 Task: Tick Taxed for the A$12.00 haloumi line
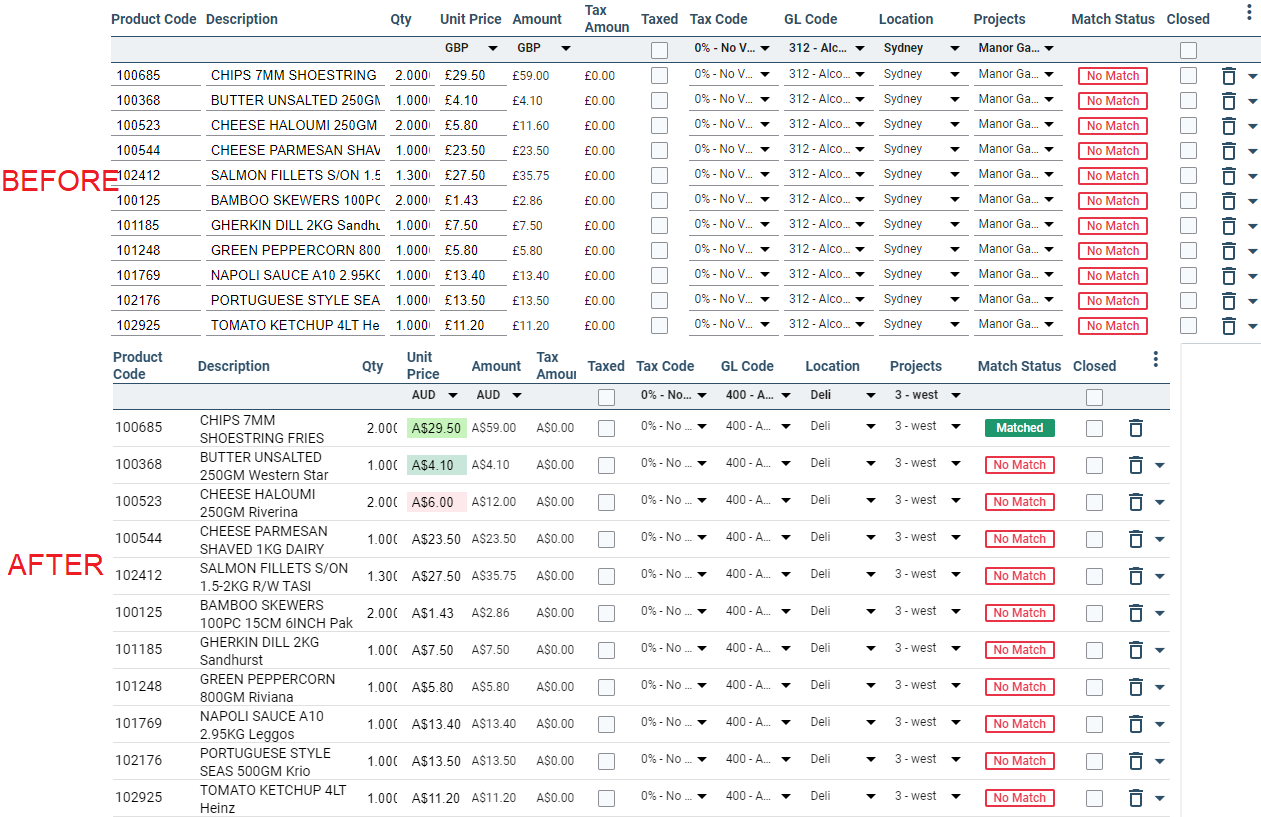click(x=606, y=502)
